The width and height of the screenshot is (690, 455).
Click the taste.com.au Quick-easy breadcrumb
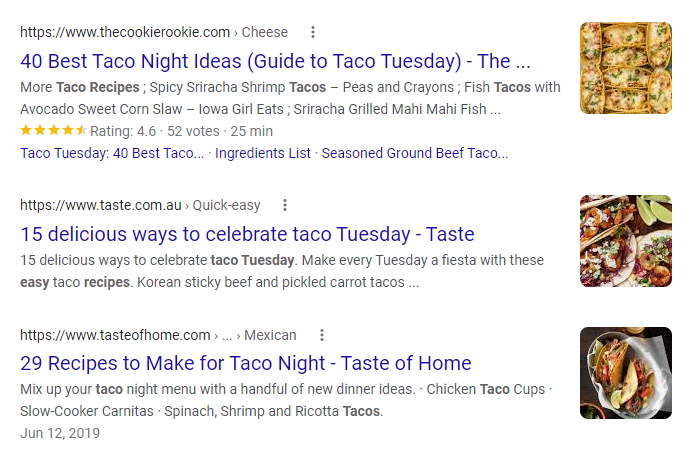pos(226,205)
